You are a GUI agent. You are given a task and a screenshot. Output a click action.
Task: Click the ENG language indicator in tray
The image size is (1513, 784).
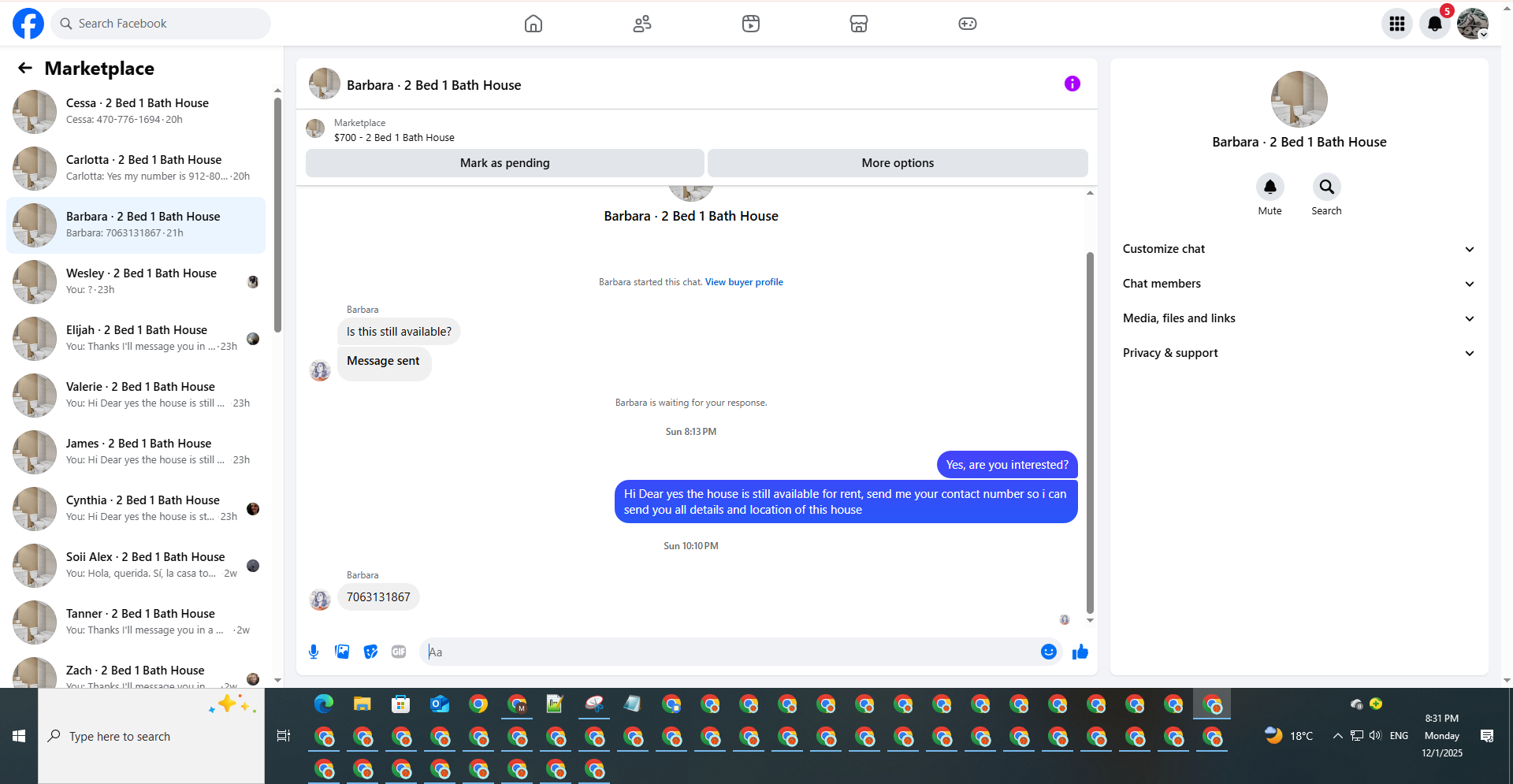tap(1399, 736)
